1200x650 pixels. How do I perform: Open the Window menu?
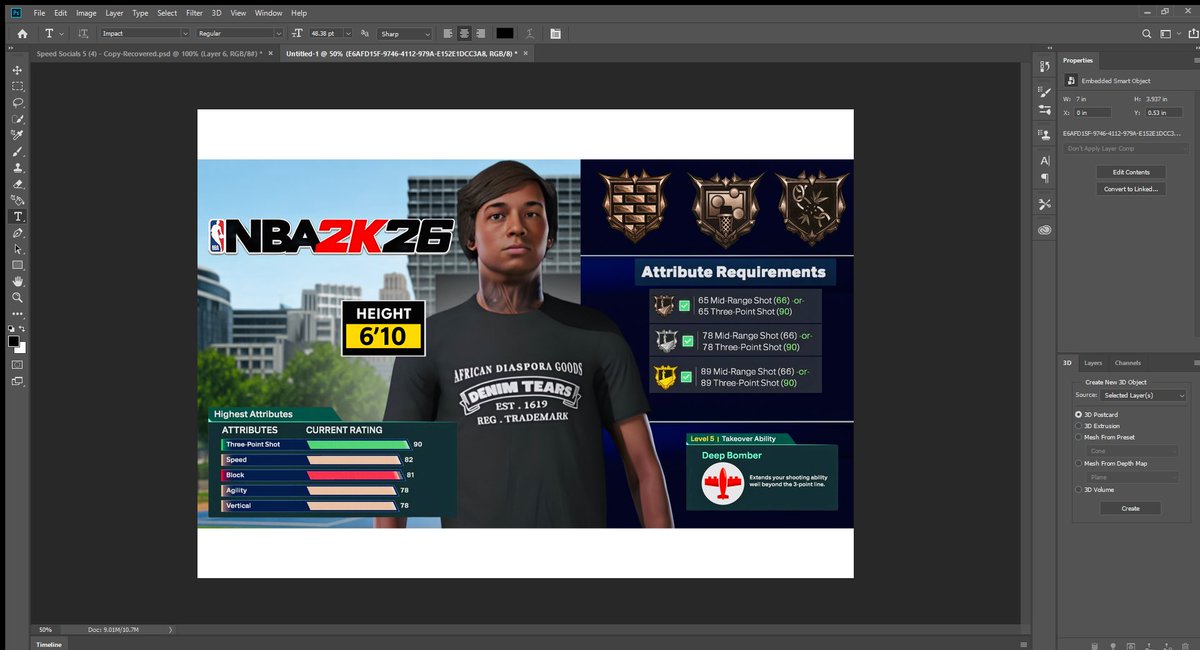tap(268, 13)
